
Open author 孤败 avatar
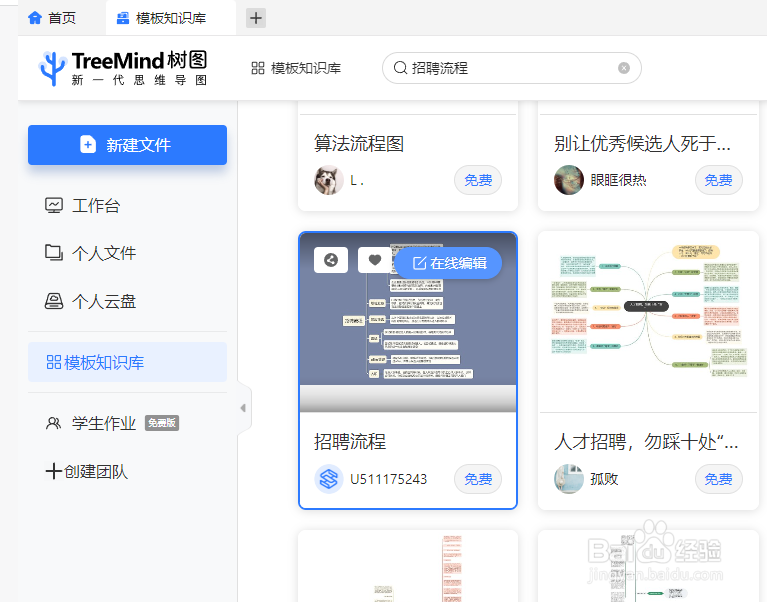[x=568, y=479]
